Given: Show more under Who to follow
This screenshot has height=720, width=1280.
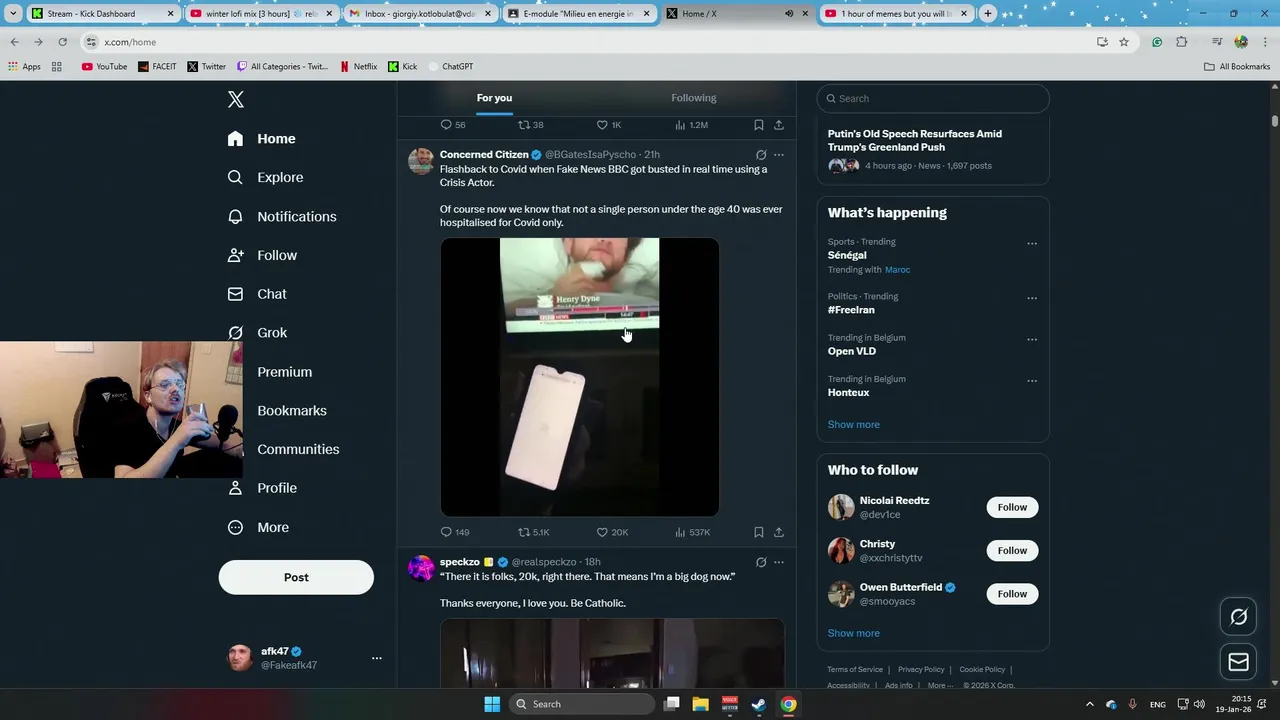Looking at the screenshot, I should 853,633.
